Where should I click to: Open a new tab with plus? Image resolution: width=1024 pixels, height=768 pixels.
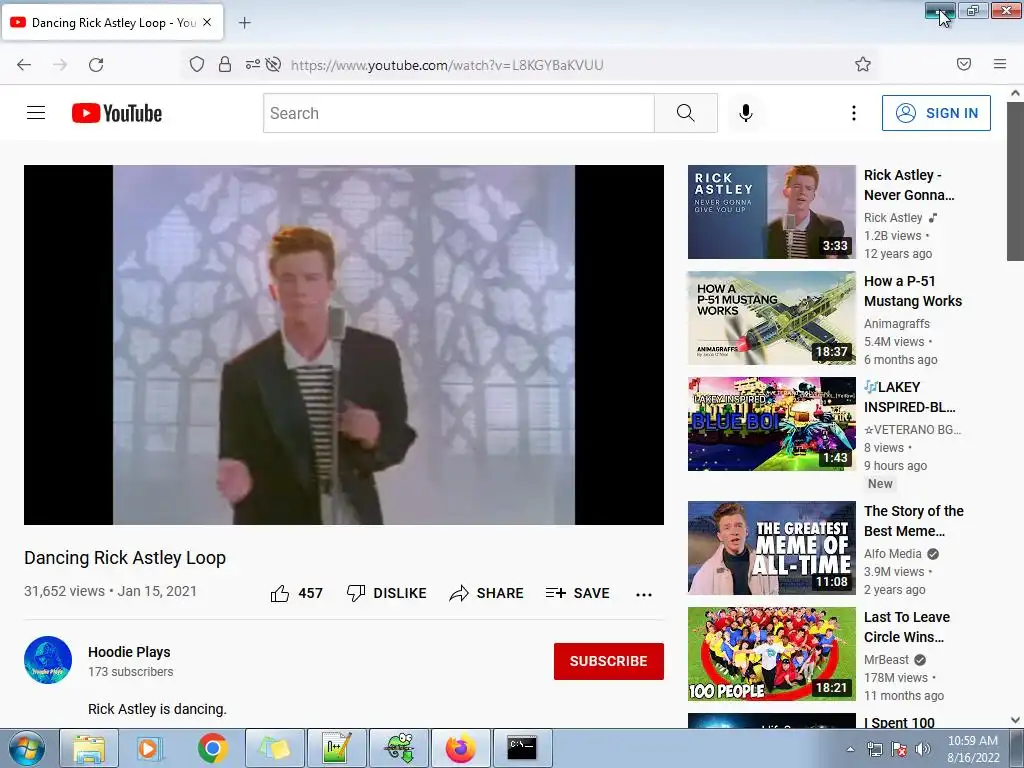coord(244,23)
